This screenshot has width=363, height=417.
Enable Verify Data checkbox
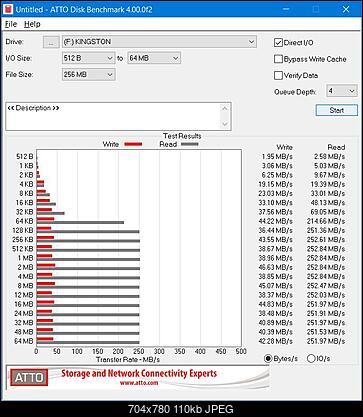(278, 75)
